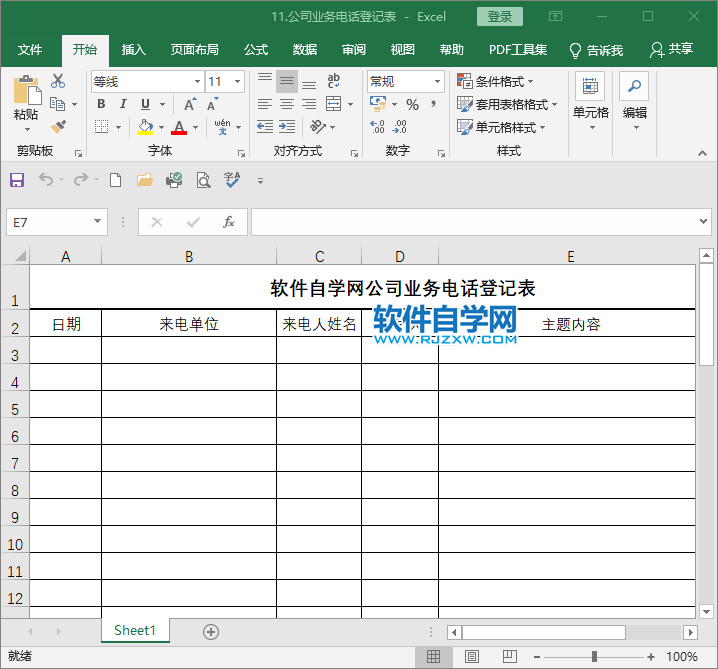This screenshot has height=669, width=718.
Task: Click the text orientation icon
Action: (318, 126)
